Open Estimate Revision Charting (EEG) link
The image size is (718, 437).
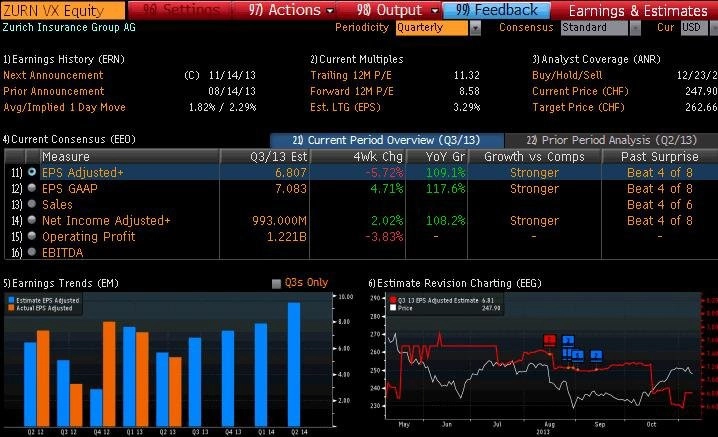click(x=455, y=283)
